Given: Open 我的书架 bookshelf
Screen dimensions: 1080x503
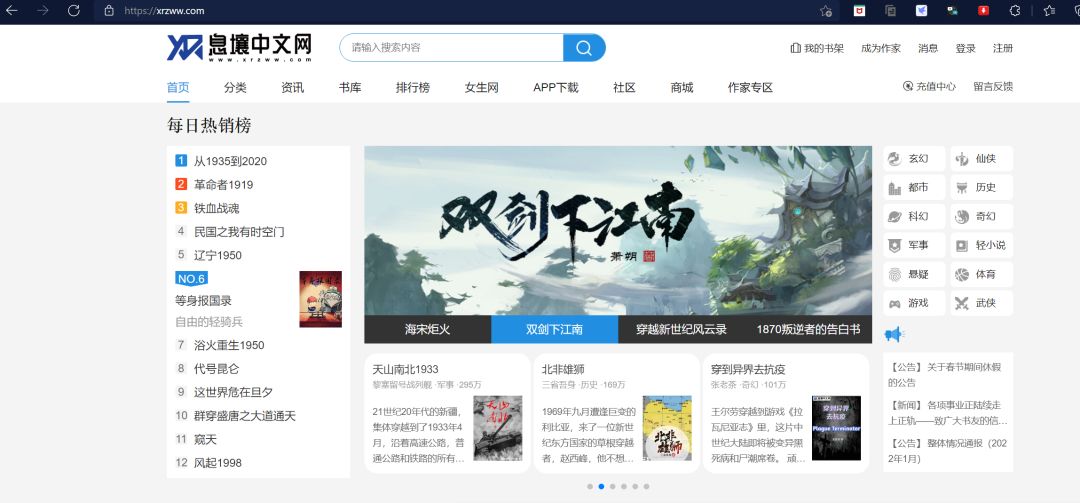Looking at the screenshot, I should tap(817, 48).
